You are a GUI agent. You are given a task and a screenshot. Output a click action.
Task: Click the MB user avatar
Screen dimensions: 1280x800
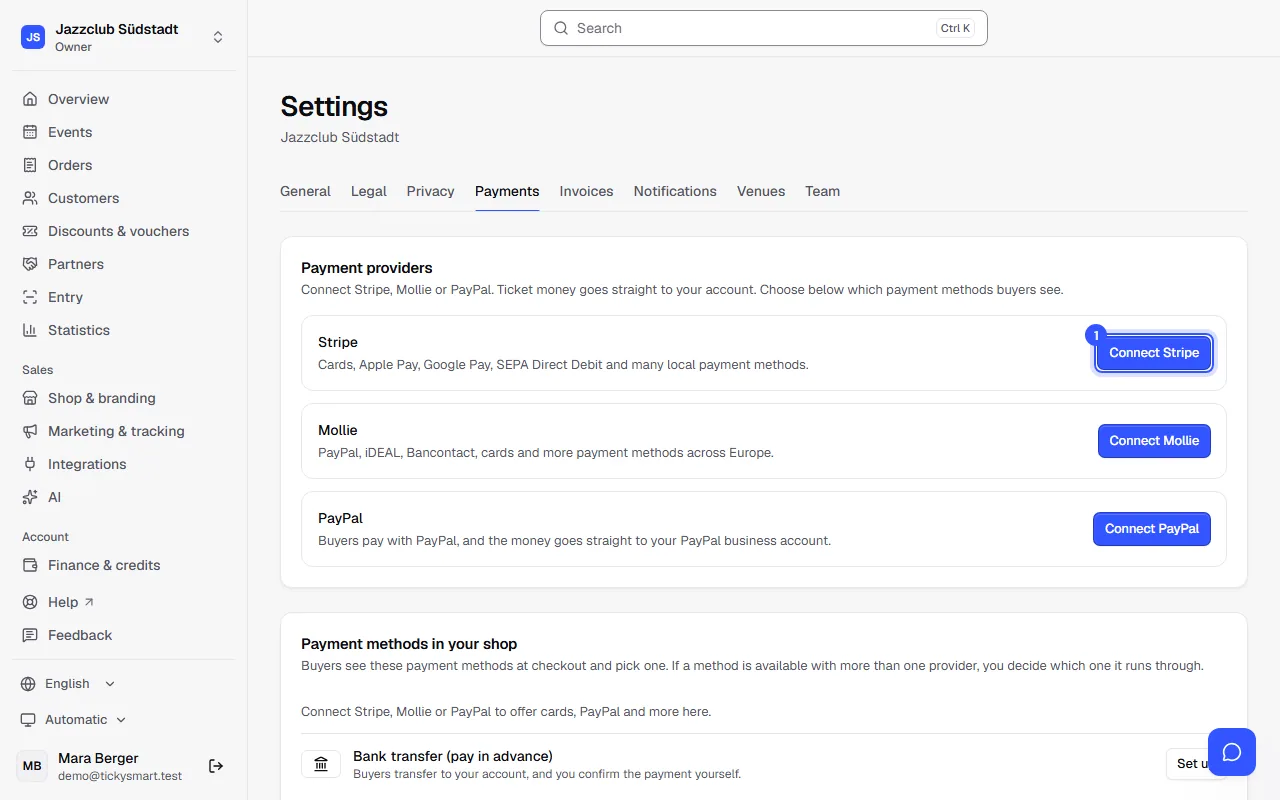(32, 766)
